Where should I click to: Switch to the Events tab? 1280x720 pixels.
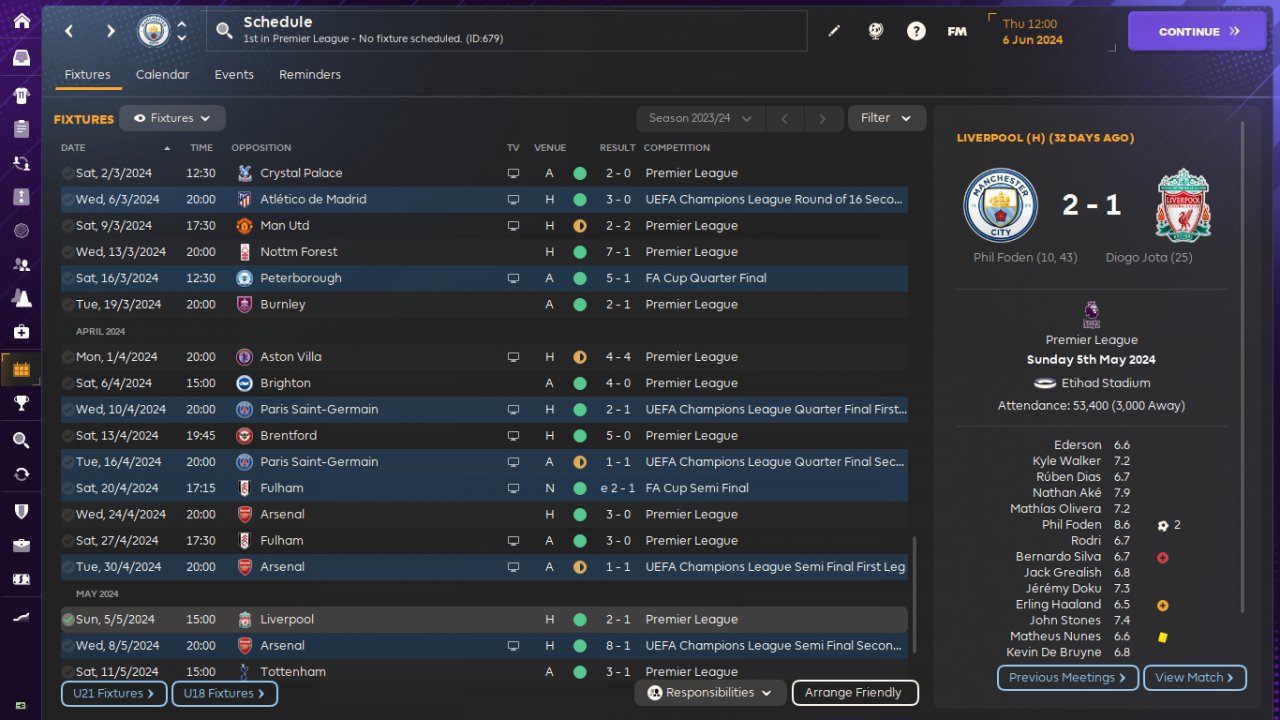pos(234,75)
